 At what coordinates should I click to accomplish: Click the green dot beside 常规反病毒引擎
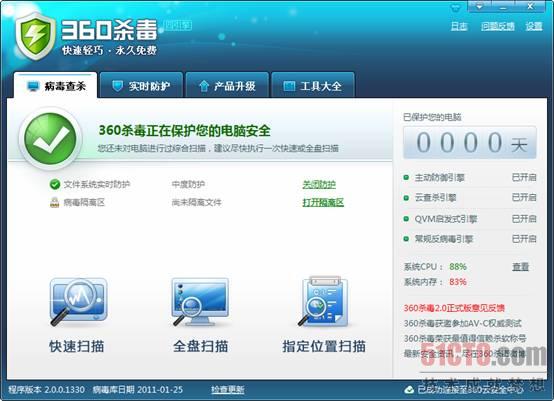(x=406, y=239)
